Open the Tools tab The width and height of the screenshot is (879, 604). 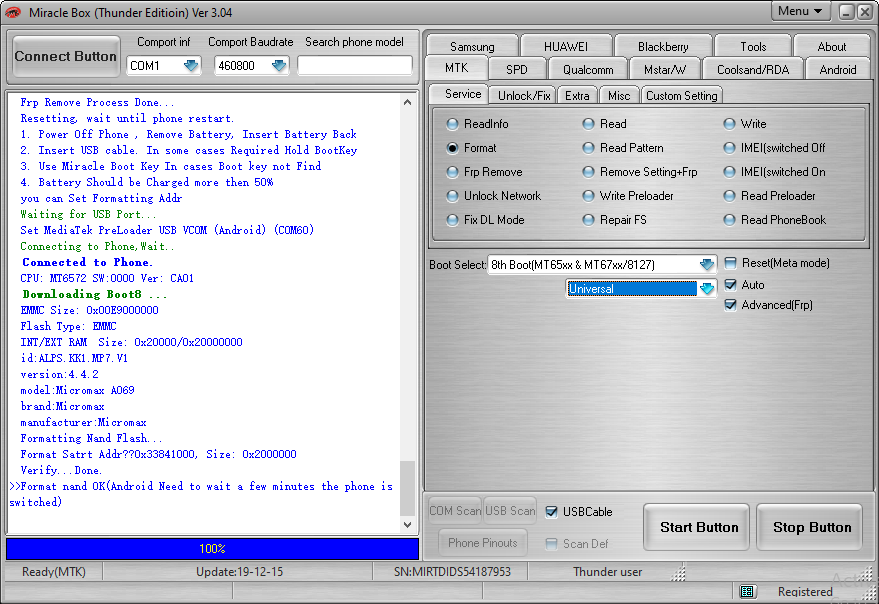(x=753, y=47)
